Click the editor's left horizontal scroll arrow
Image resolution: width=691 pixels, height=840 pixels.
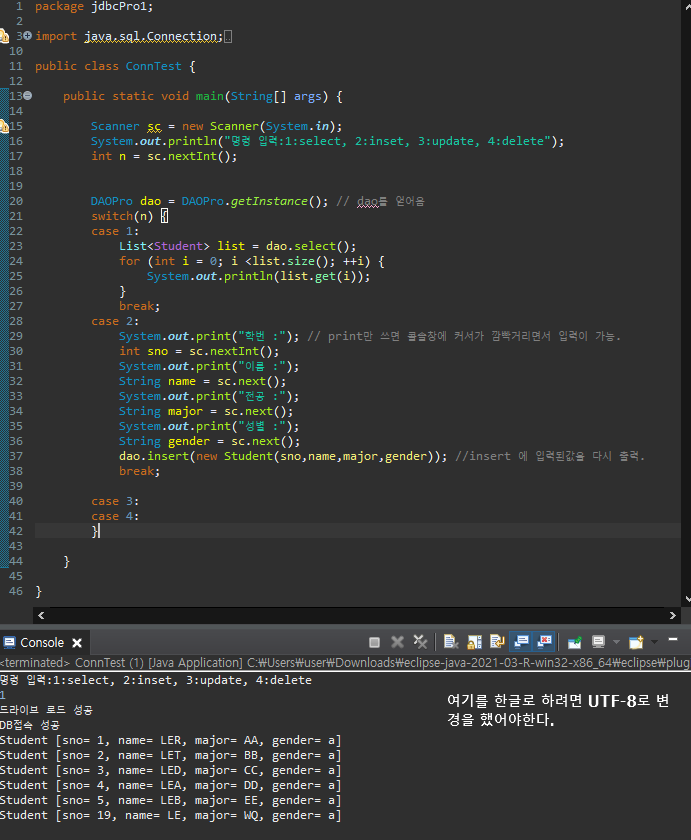coord(41,616)
